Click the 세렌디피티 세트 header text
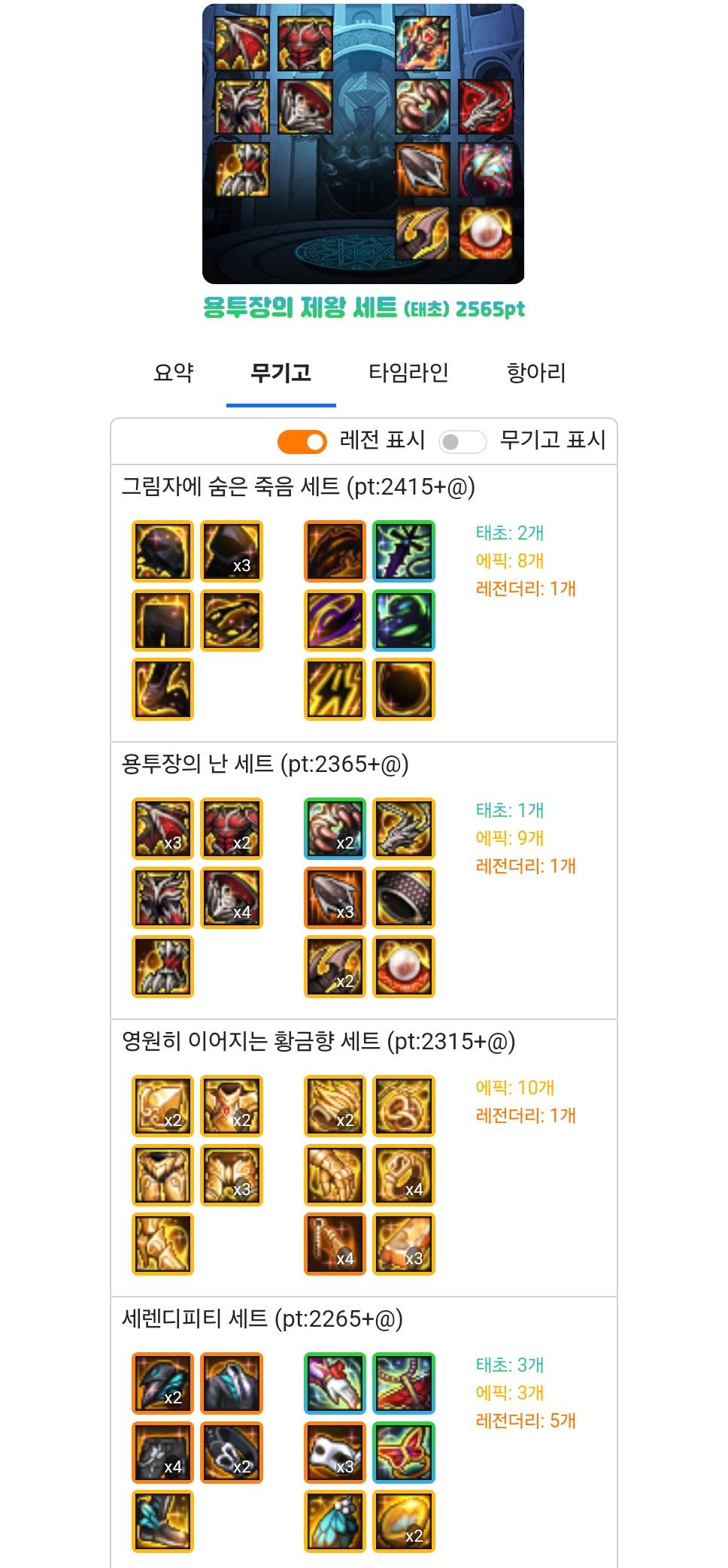This screenshot has height=1568, width=728. coord(262,1318)
